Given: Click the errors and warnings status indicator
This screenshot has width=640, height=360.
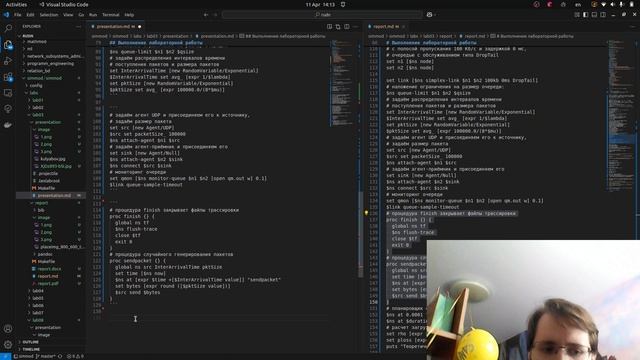Looking at the screenshot, I should 75,356.
